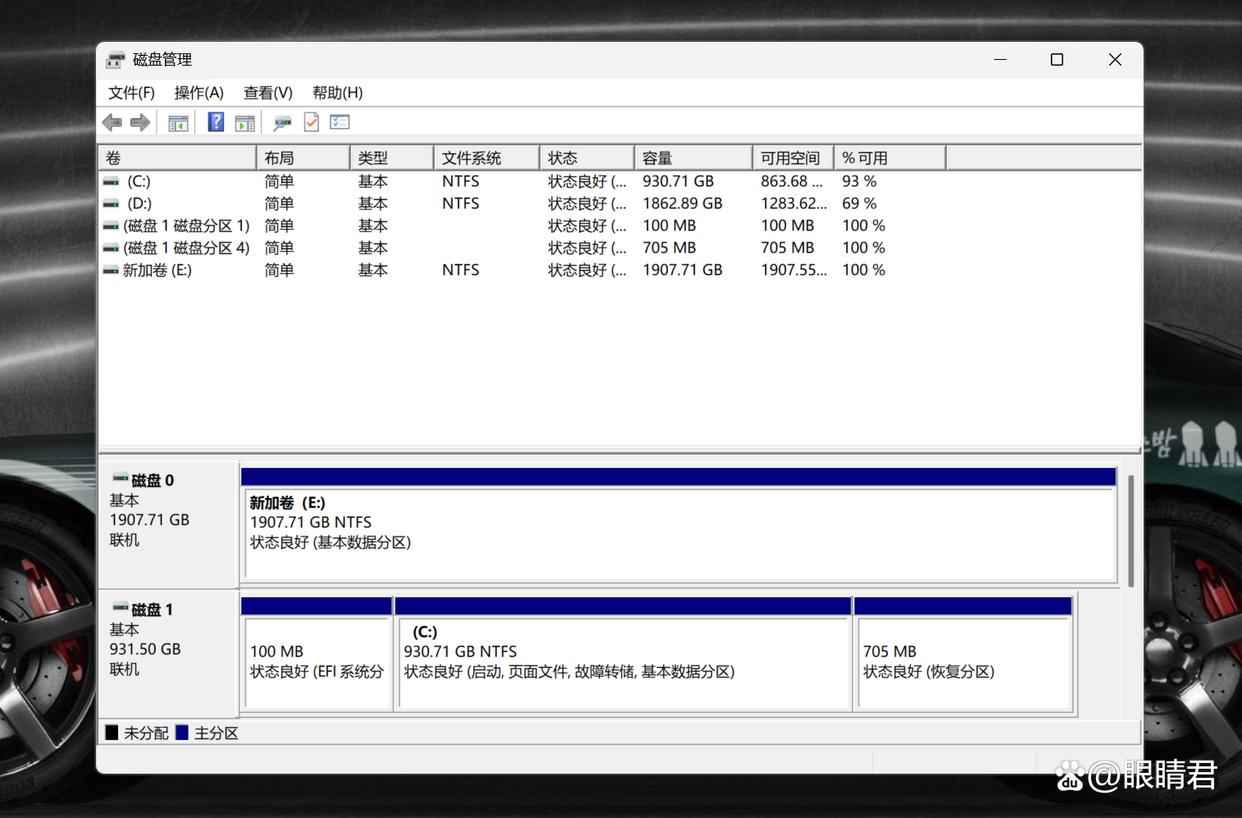Select the (C:) 930.71 GB partition block
1242x818 pixels.
point(623,661)
